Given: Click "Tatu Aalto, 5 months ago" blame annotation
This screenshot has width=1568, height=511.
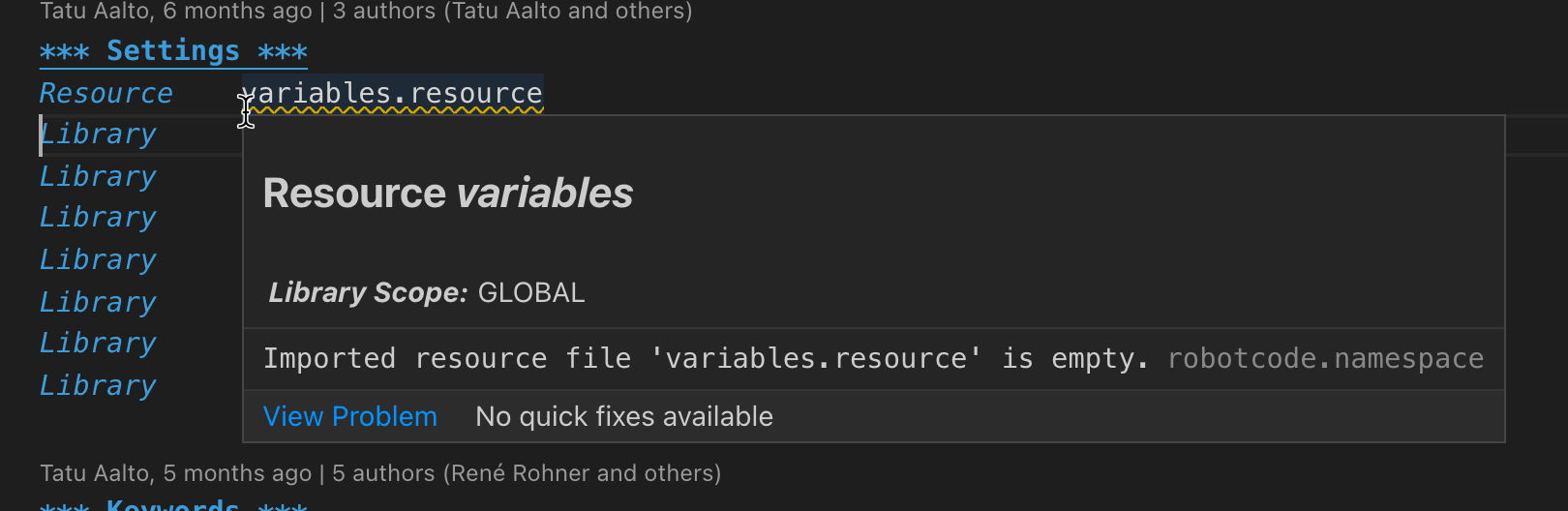Looking at the screenshot, I should [175, 472].
